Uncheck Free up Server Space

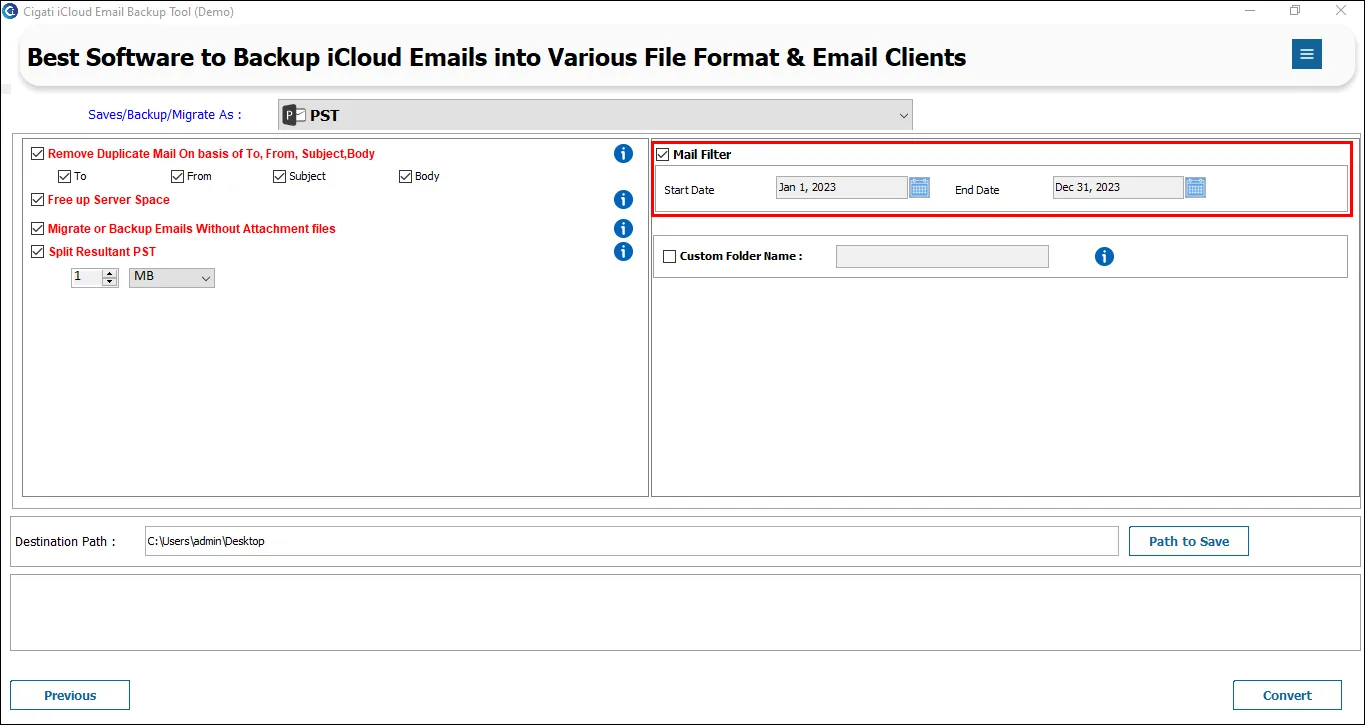point(38,200)
